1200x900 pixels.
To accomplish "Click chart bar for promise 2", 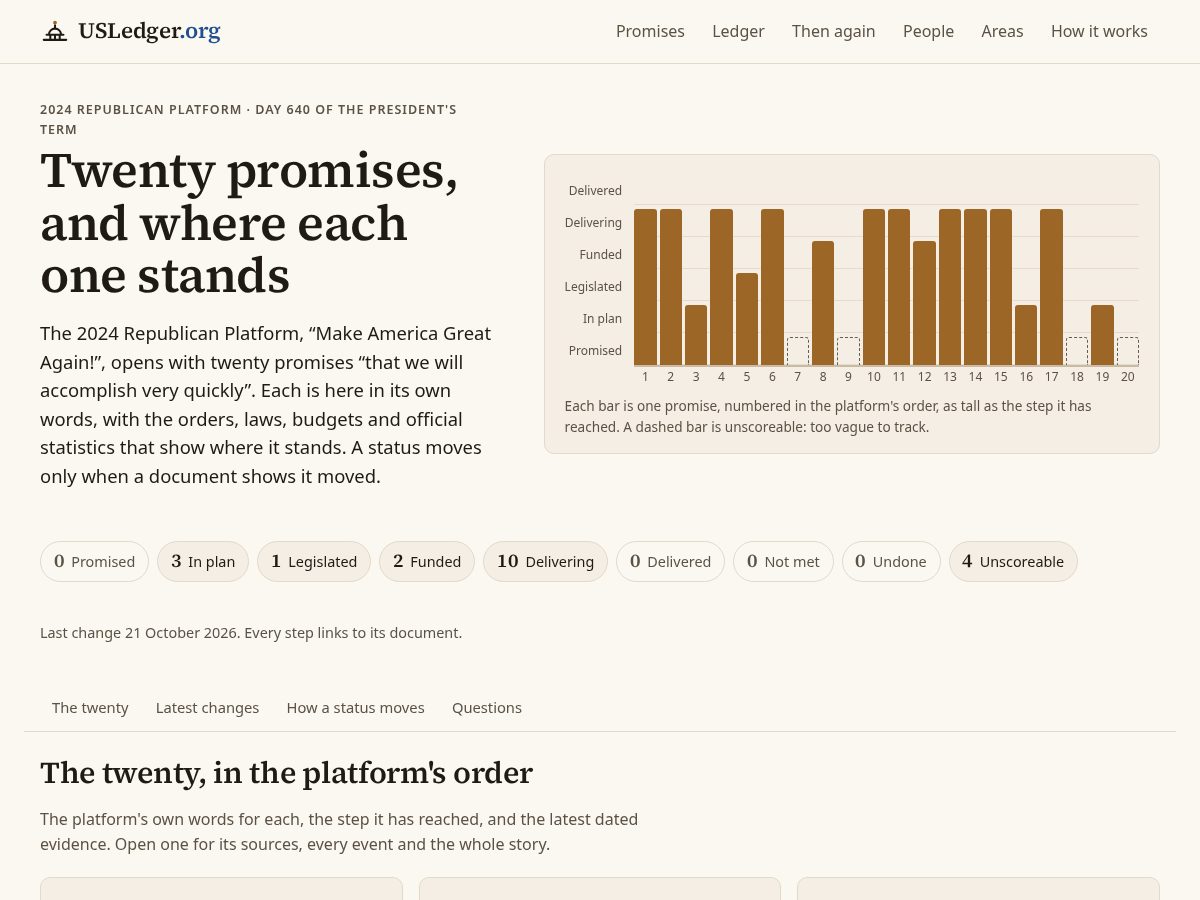I will point(671,287).
